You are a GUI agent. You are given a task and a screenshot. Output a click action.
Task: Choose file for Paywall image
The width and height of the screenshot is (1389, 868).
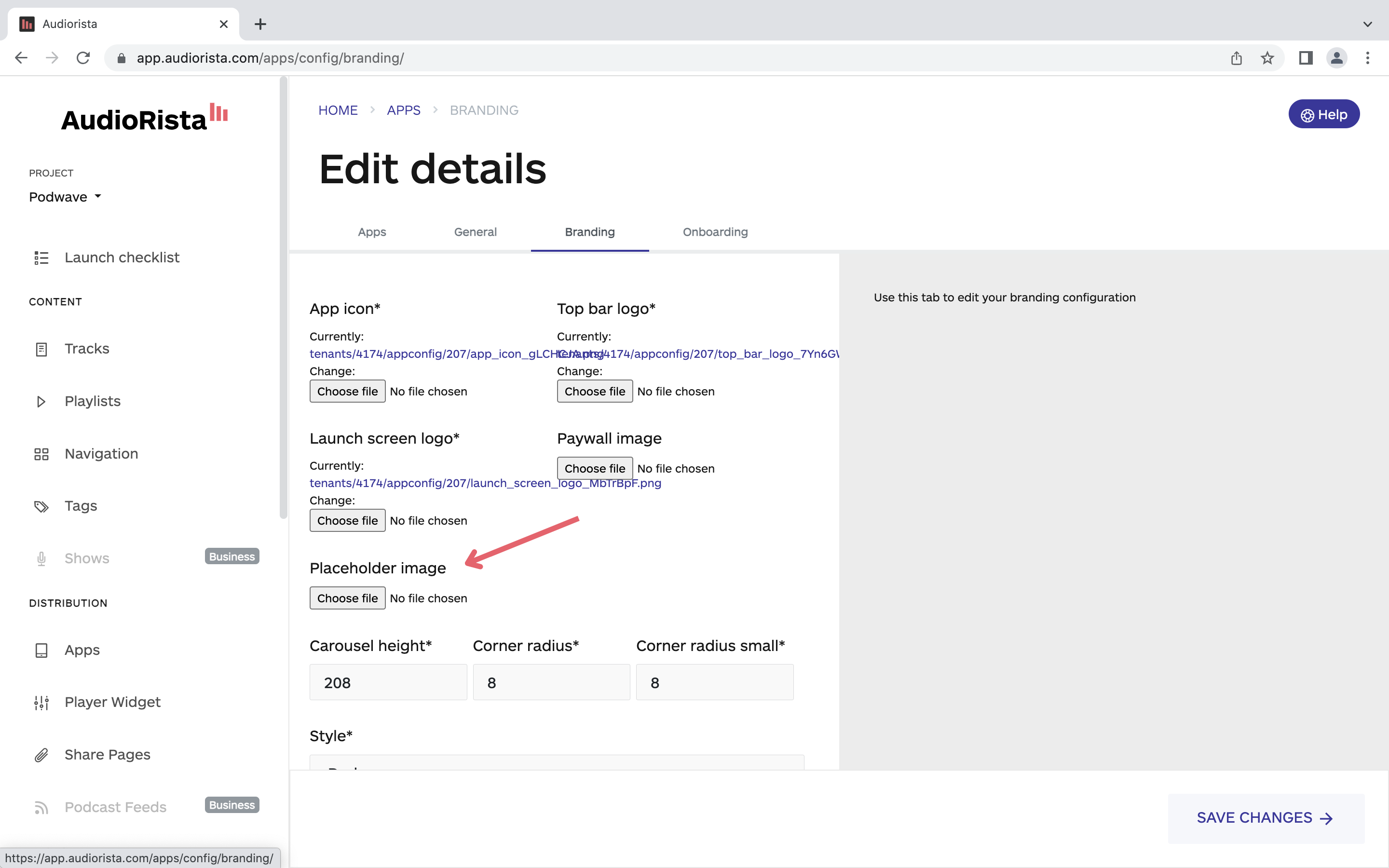coord(595,468)
